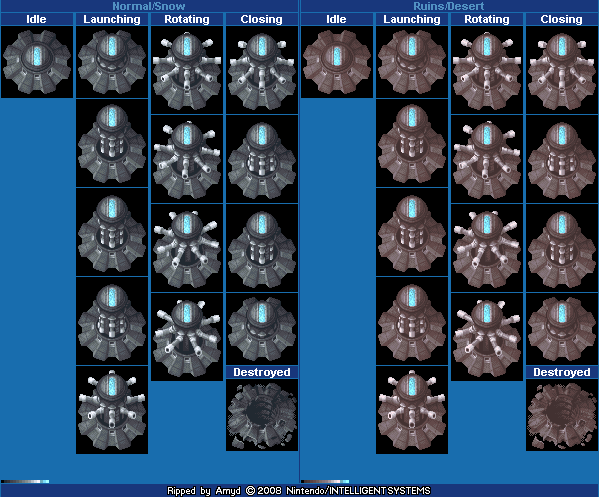Select the last Normal/Snow Launching frame with cannons
This screenshot has width=599, height=497.
pyautogui.click(x=112, y=410)
